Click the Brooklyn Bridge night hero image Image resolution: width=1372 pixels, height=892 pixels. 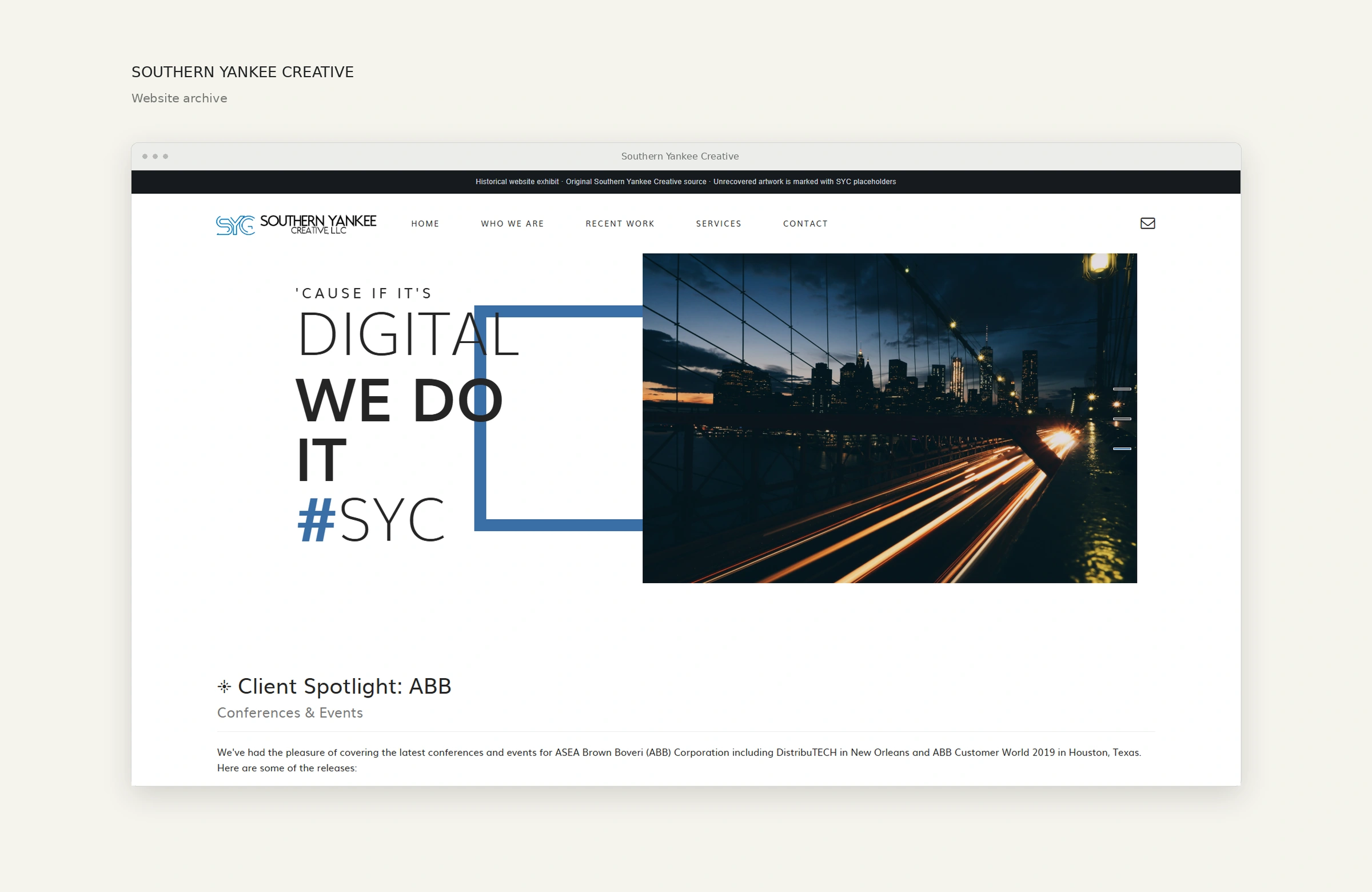click(x=889, y=418)
